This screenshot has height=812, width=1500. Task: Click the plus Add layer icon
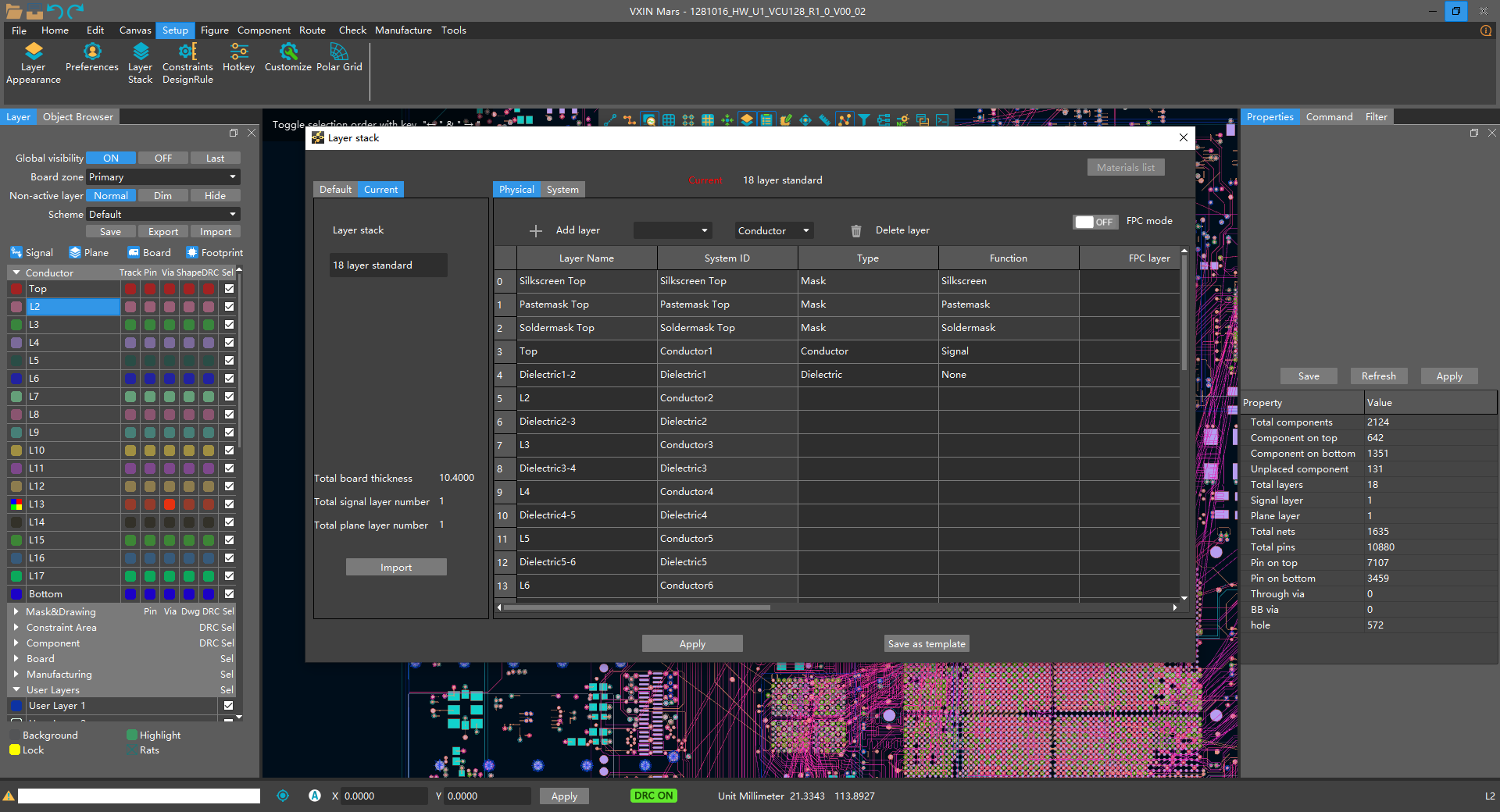(536, 231)
